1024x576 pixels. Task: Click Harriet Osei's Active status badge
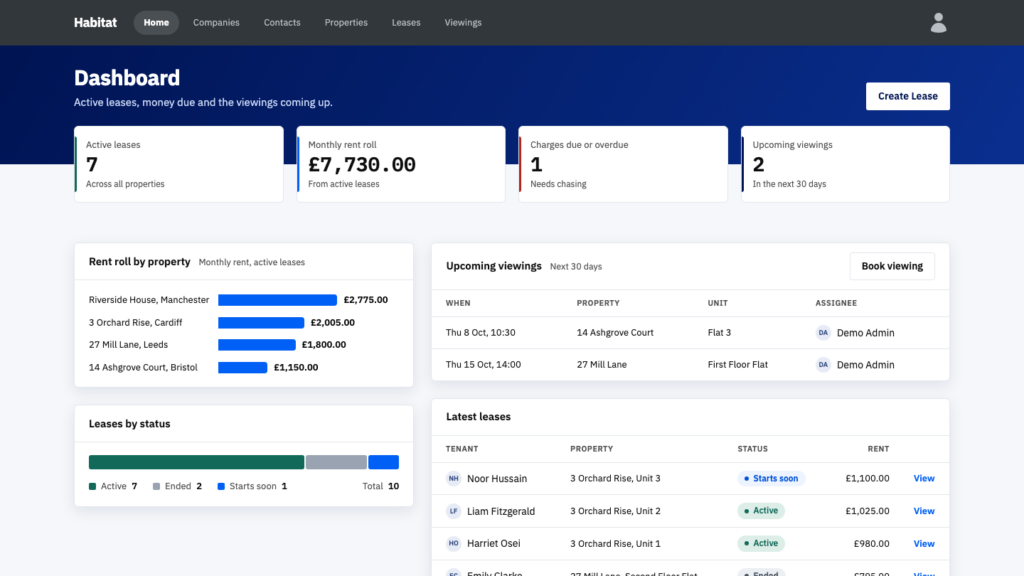click(761, 543)
